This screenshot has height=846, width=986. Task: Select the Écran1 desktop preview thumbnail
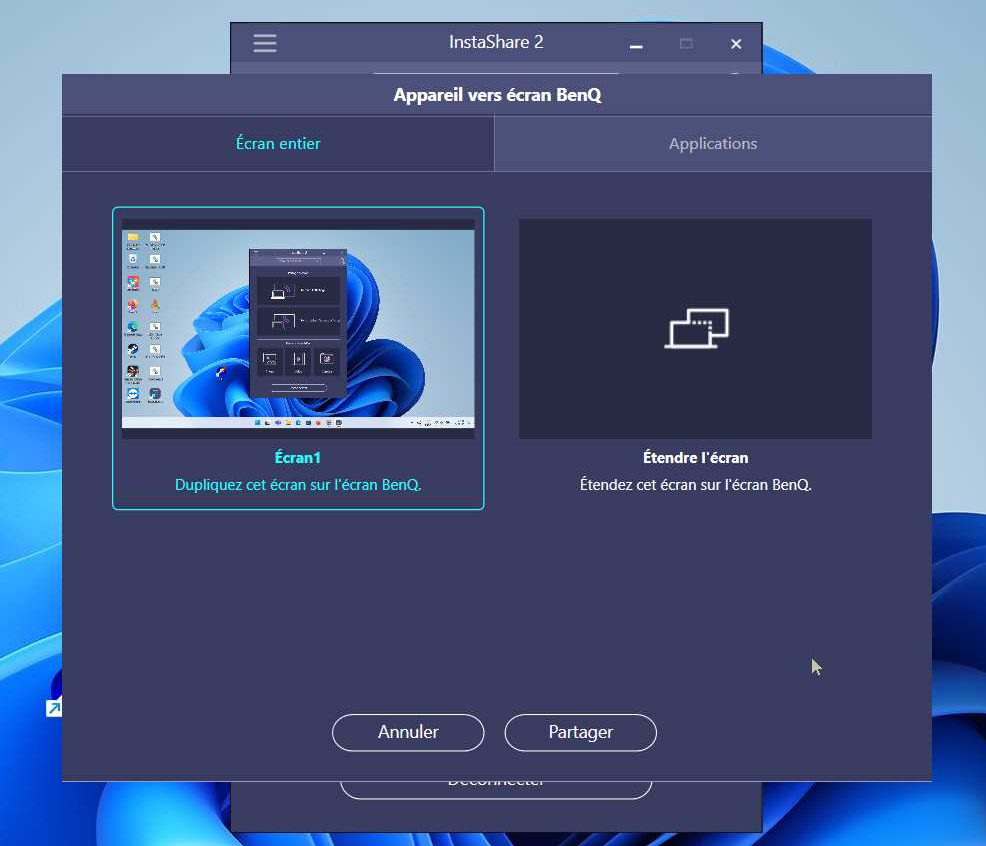point(298,329)
